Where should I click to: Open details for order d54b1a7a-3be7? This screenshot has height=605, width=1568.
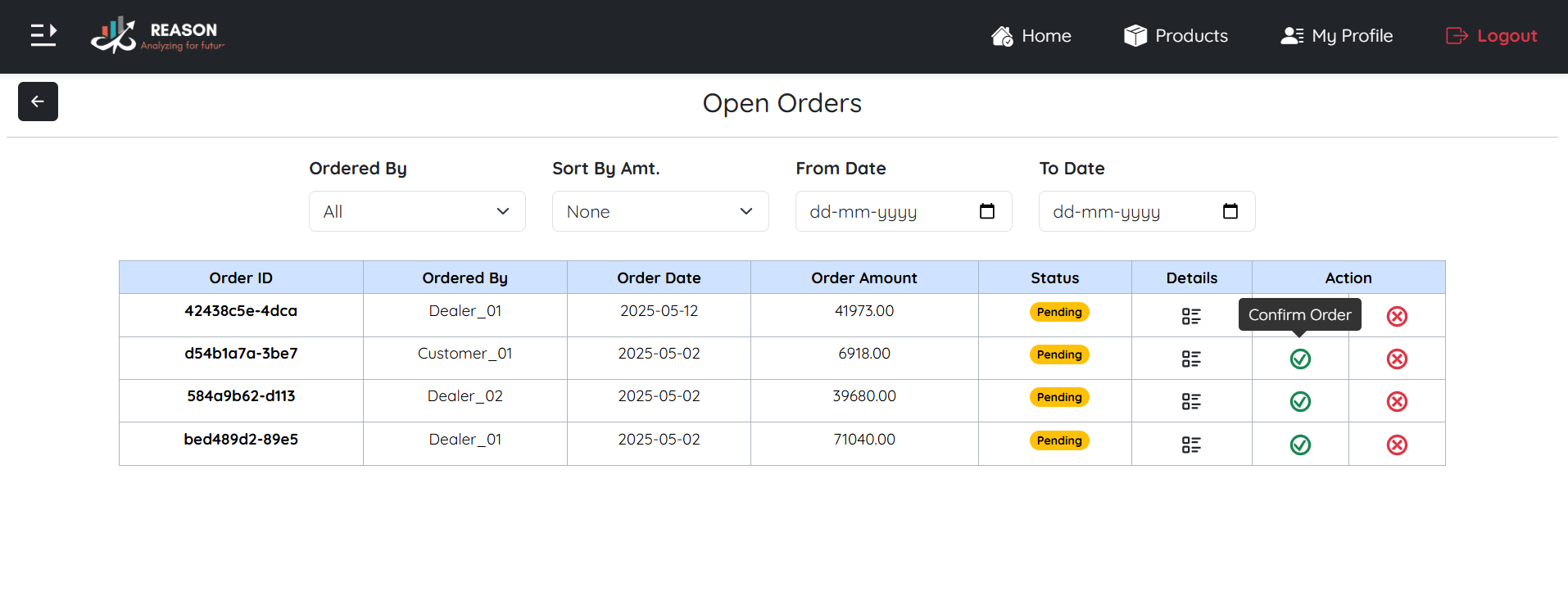coord(1191,359)
